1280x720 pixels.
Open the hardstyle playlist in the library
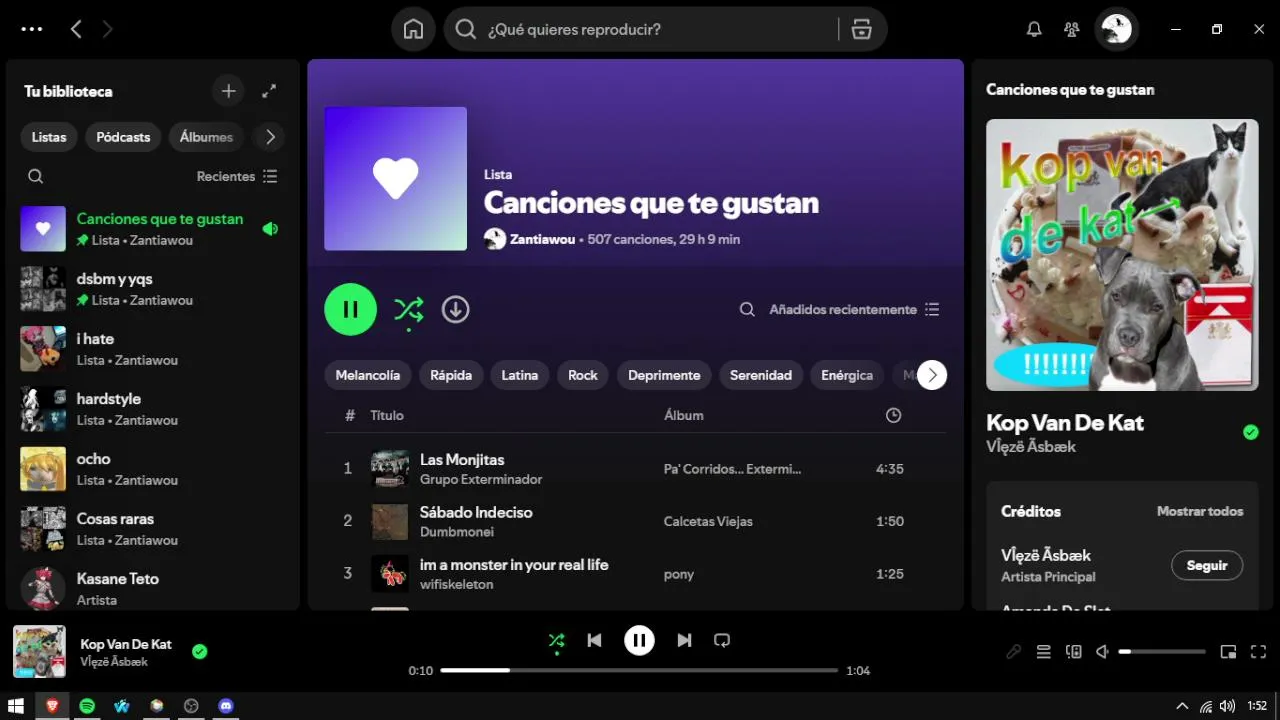pyautogui.click(x=153, y=408)
